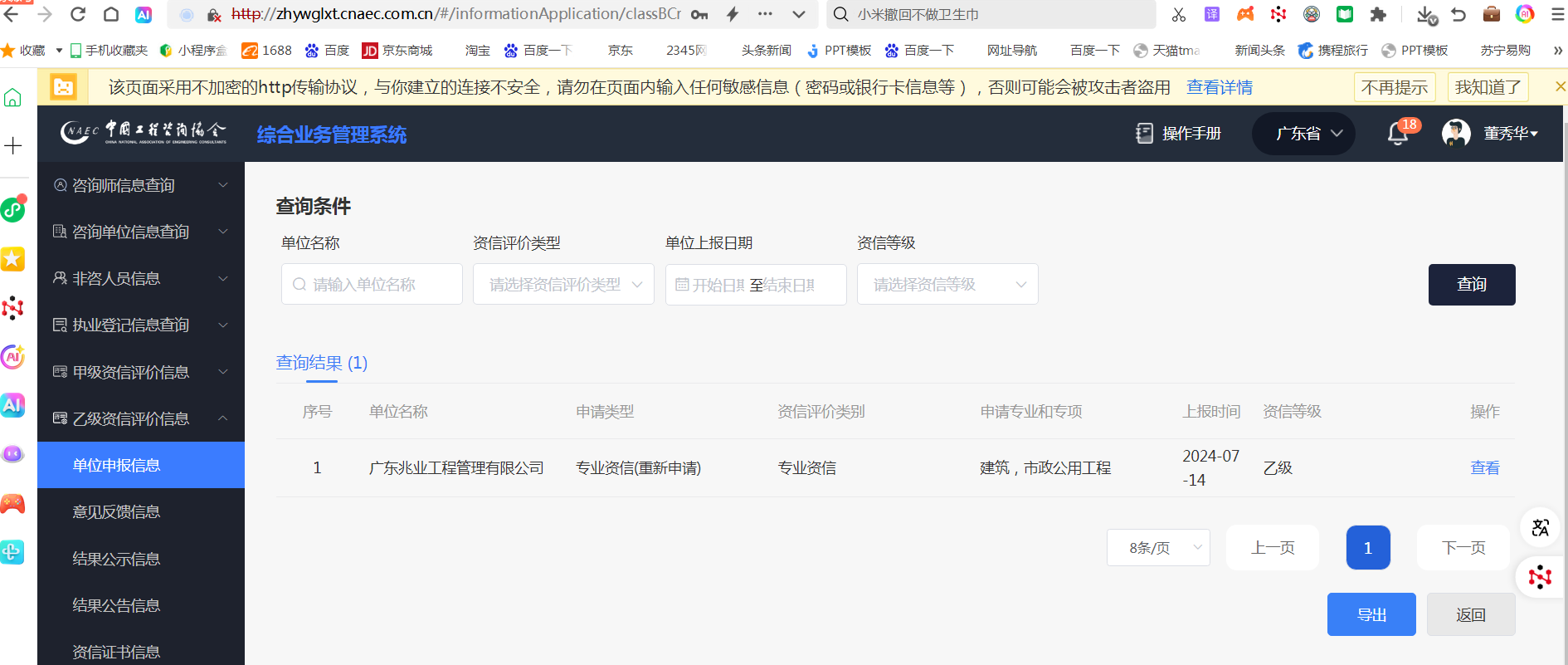Click the undo closed tab icon
Viewport: 1568px width, 665px height.
coord(1458,14)
